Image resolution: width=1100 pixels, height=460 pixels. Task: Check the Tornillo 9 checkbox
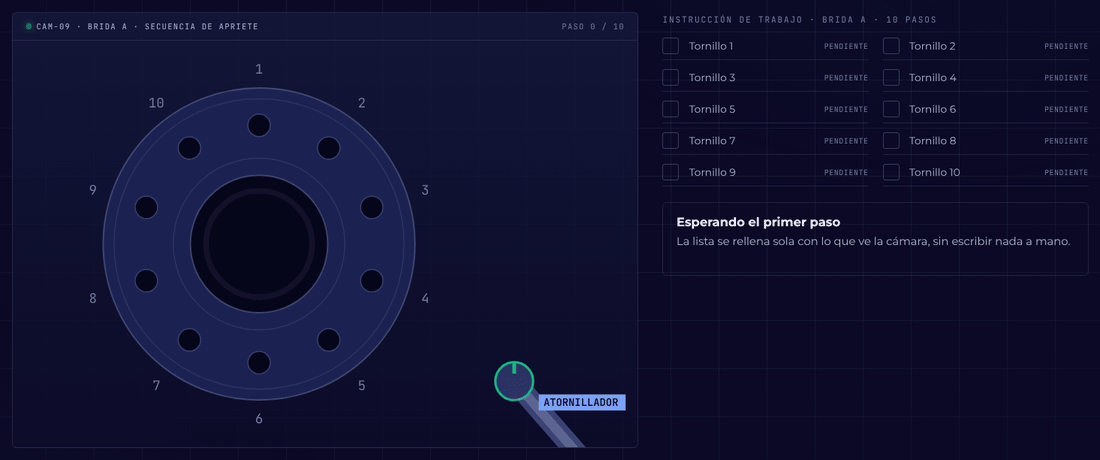[671, 172]
